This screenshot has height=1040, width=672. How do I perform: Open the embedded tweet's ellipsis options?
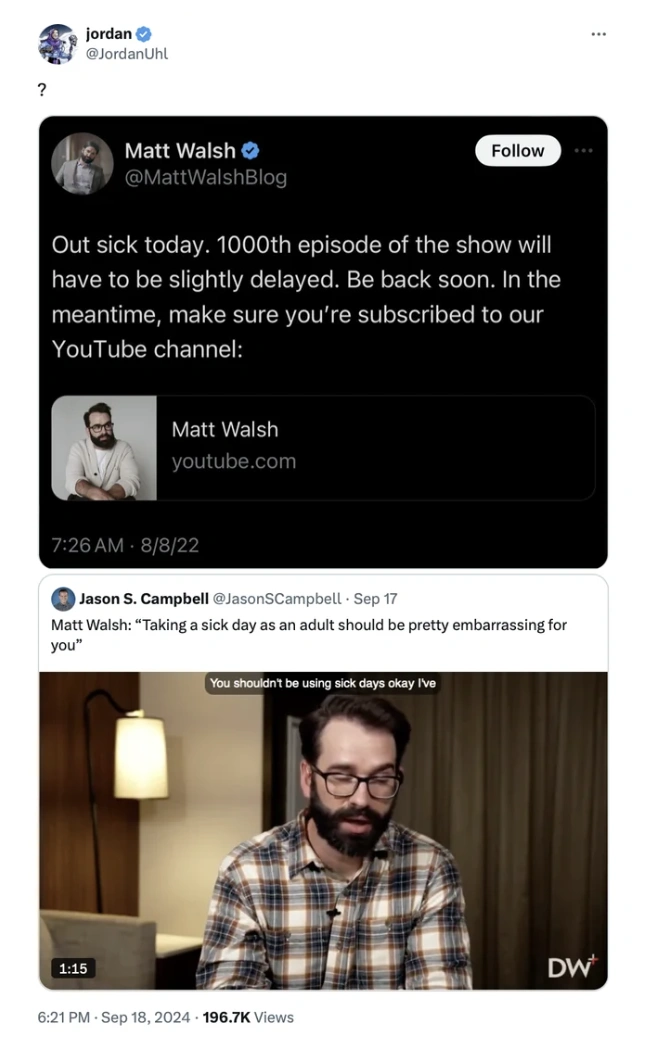coord(584,151)
